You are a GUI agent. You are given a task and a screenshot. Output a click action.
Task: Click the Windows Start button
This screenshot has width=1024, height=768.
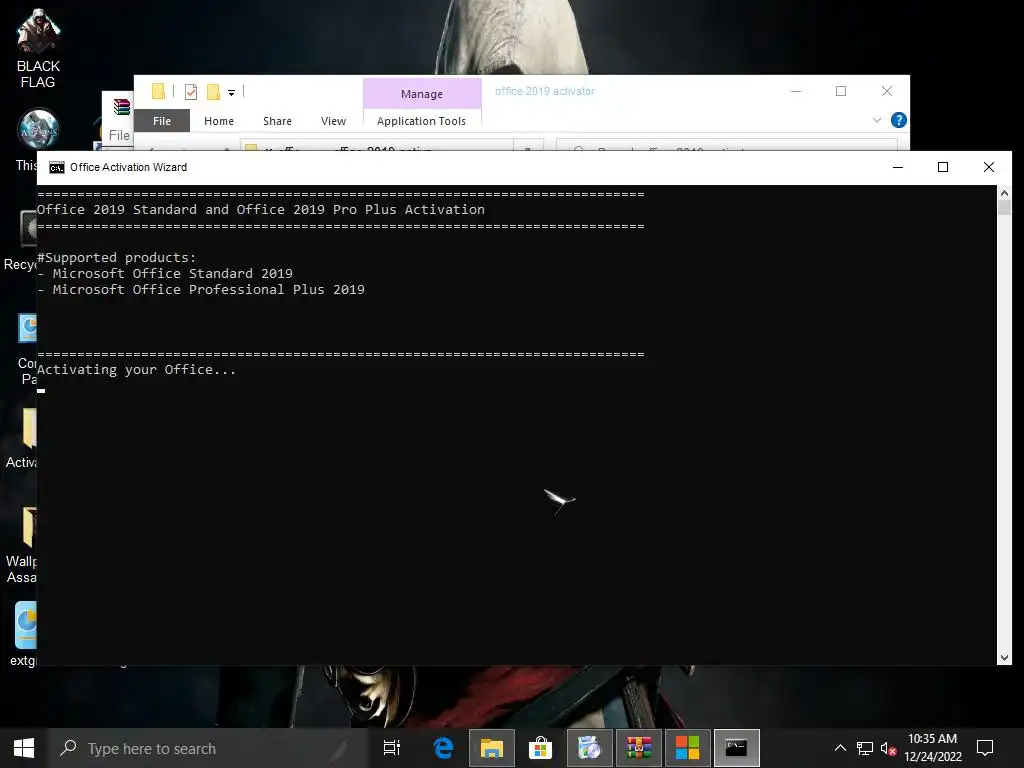pyautogui.click(x=24, y=748)
